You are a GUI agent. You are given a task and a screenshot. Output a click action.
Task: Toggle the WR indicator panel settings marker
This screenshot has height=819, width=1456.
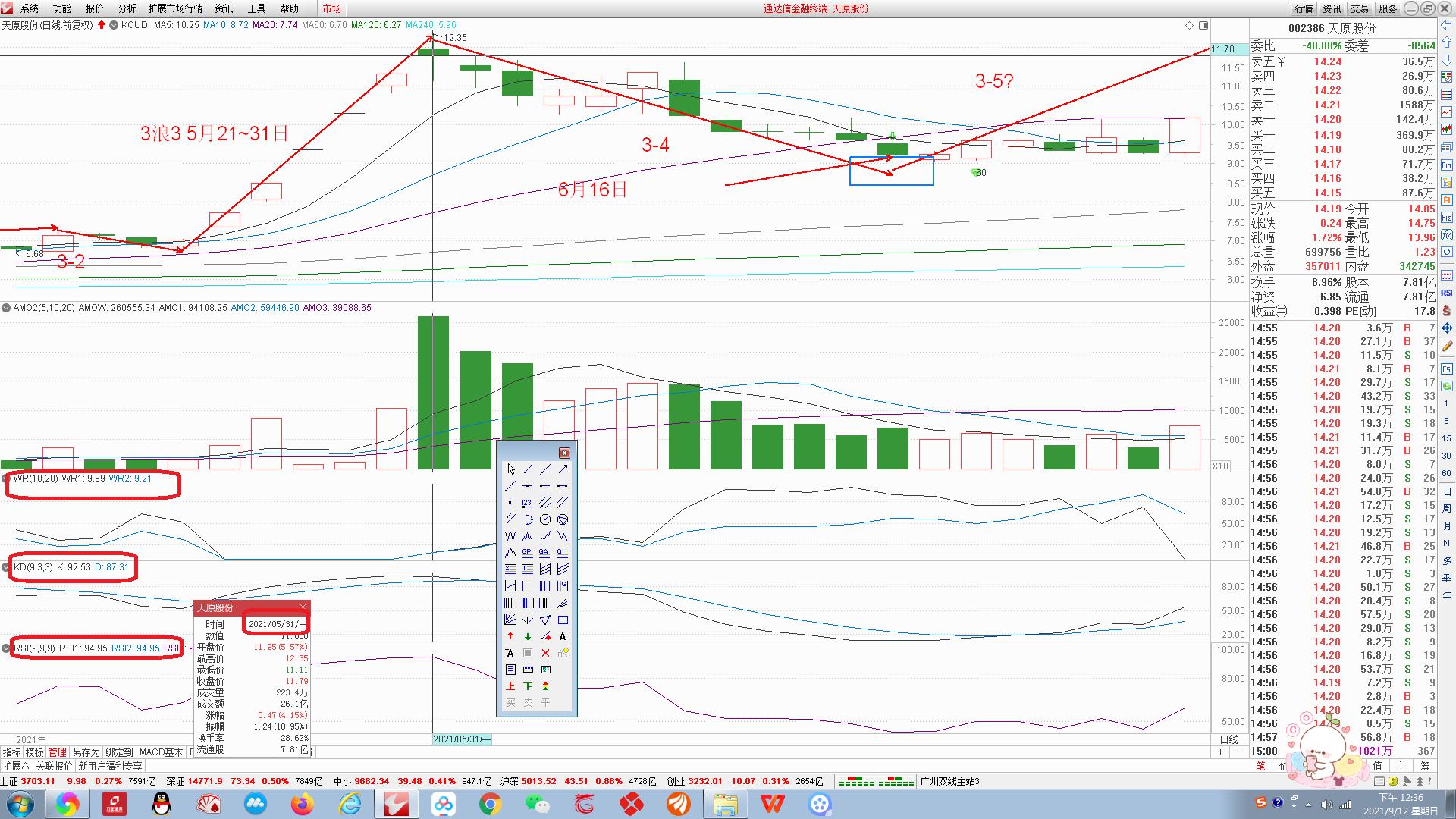point(7,479)
